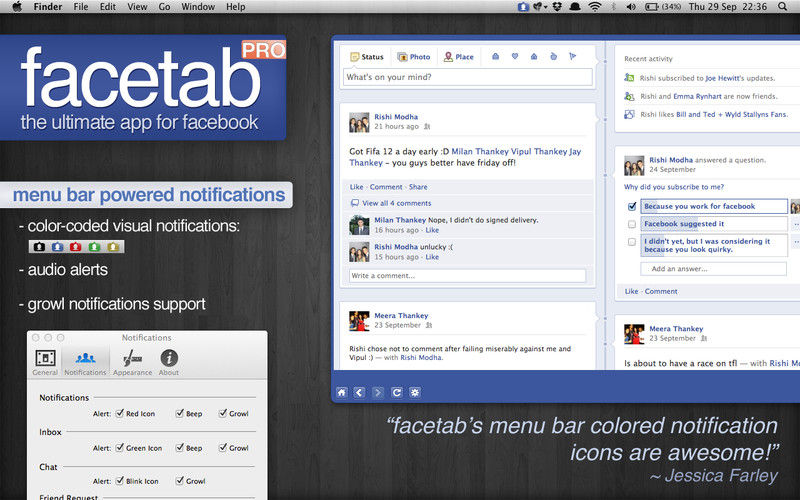Open the Appearance preferences pane

click(x=133, y=363)
